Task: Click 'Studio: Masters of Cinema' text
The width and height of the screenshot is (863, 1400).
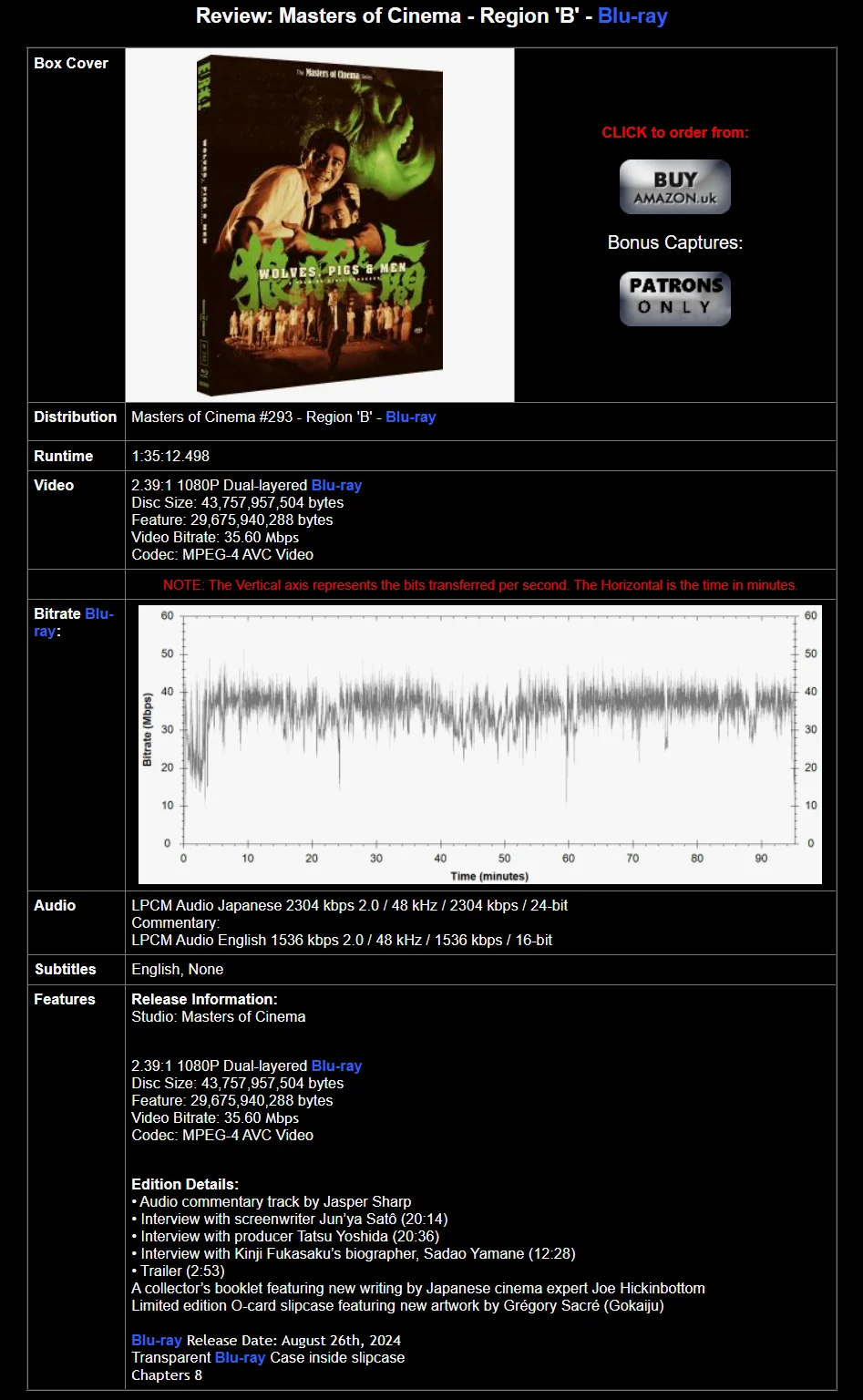Action: click(x=219, y=1016)
